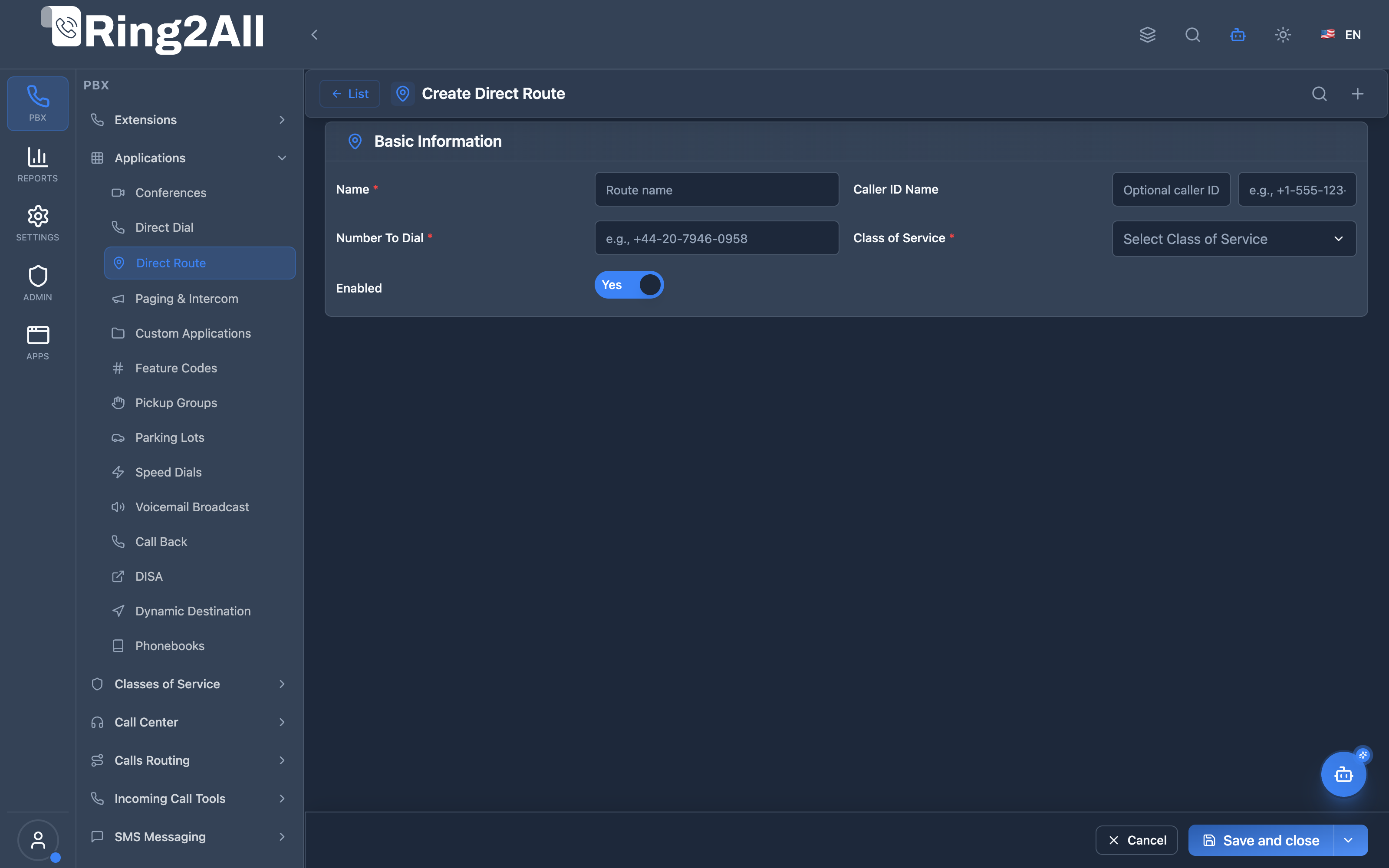Expand Classes of Service menu
Viewport: 1389px width, 868px height.
pyautogui.click(x=189, y=684)
